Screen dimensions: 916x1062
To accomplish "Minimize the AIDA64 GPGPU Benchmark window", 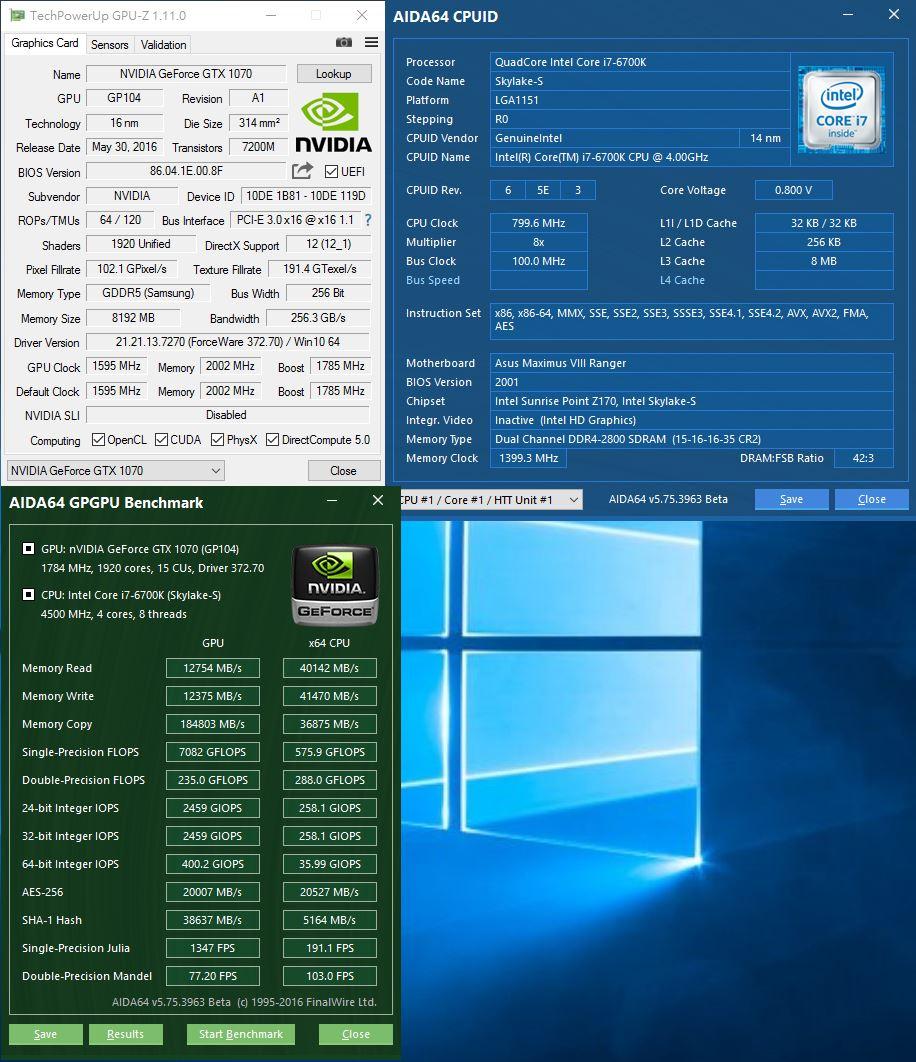I will 332,501.
